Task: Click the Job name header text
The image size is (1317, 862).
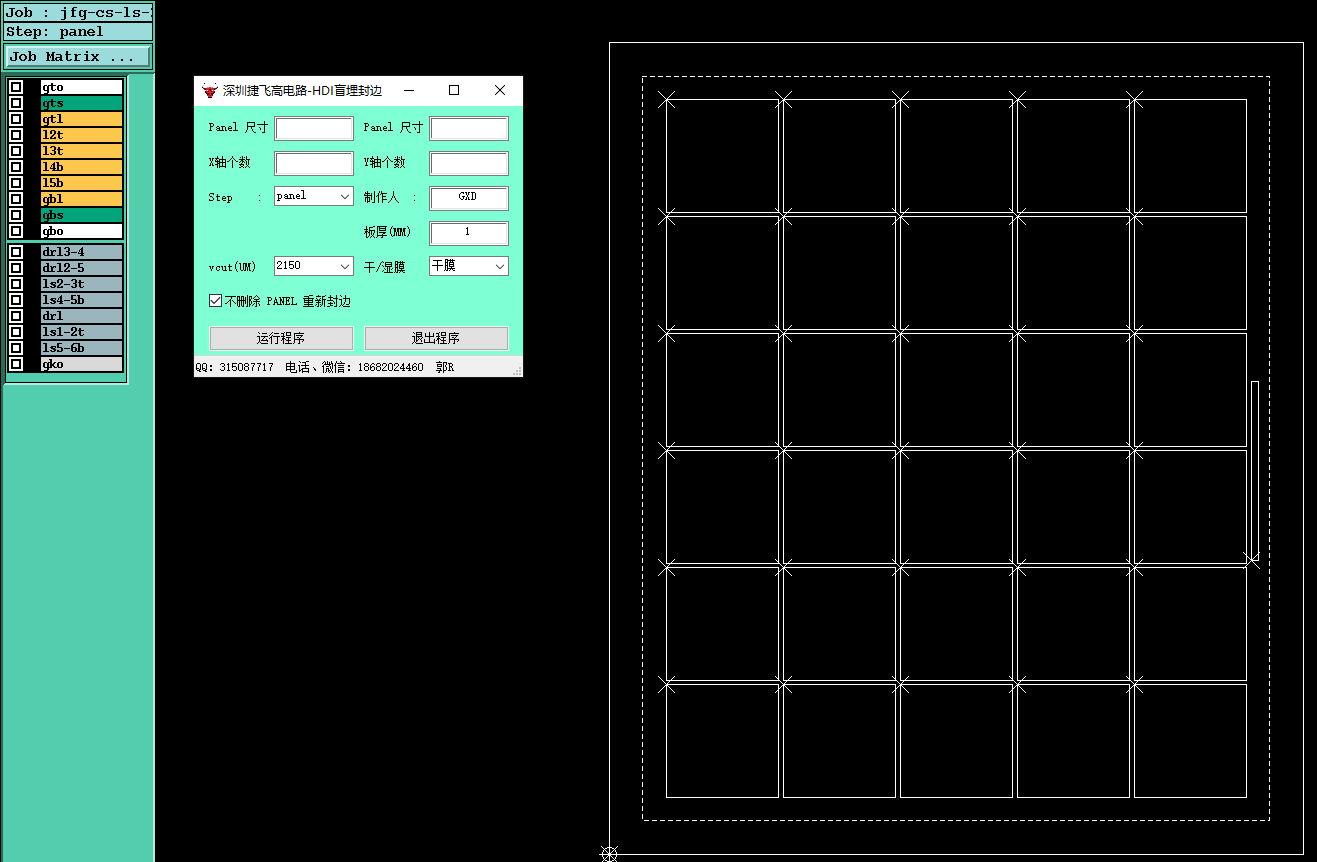Action: (78, 13)
